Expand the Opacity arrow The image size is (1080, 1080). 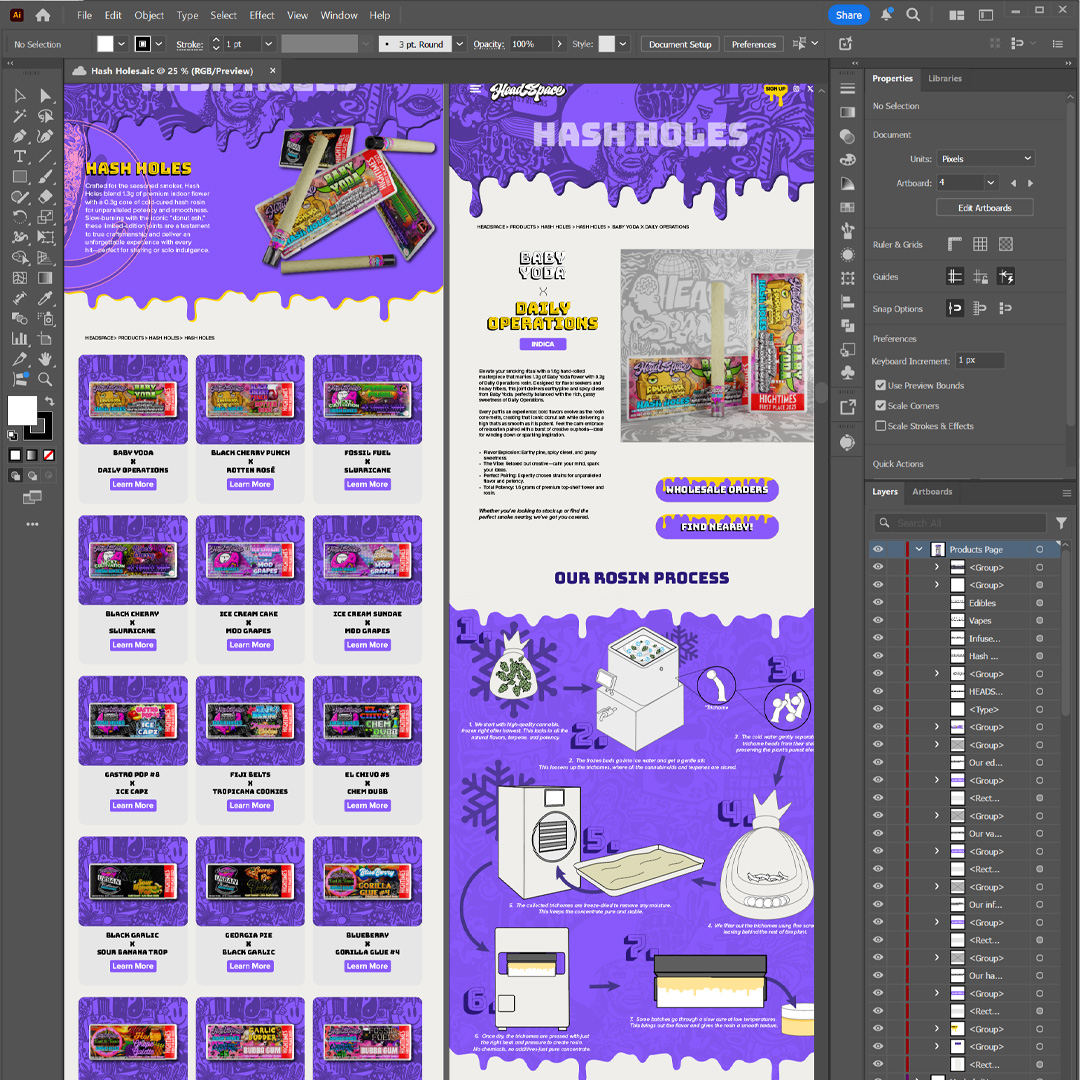coord(559,44)
